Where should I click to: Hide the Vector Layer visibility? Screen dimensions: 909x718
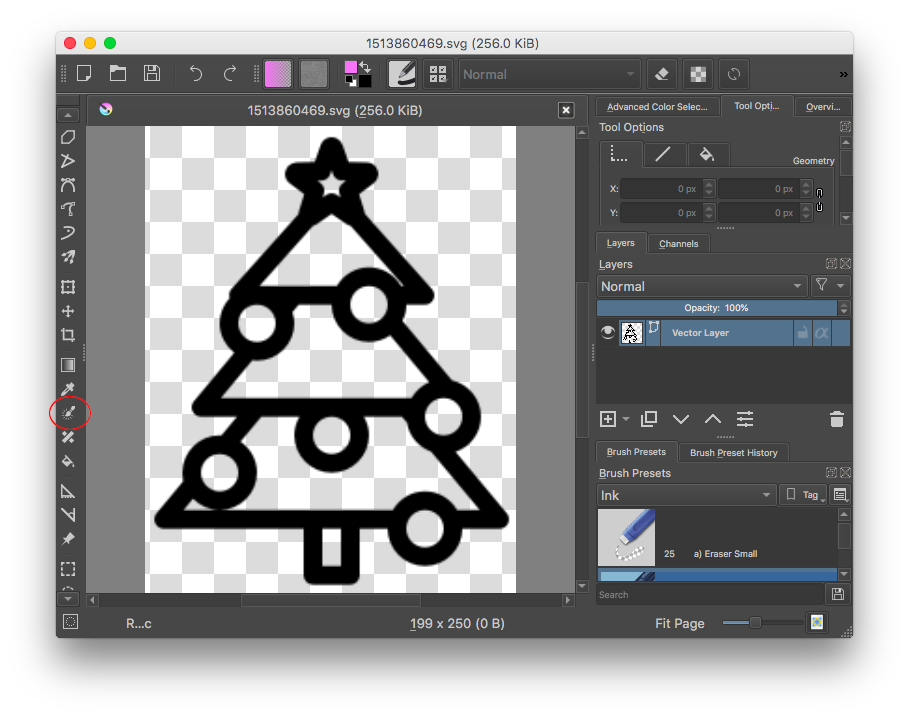[x=607, y=331]
